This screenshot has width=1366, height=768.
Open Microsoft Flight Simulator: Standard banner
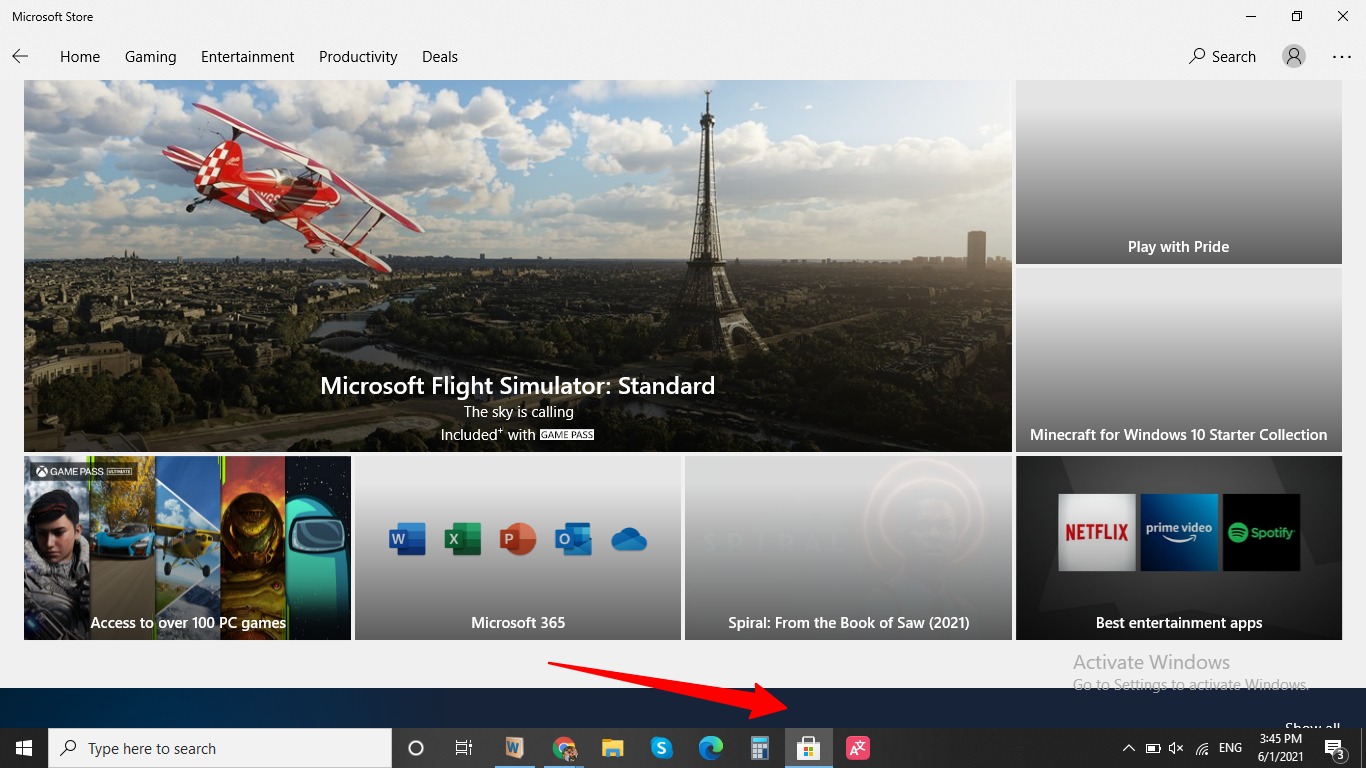pos(518,266)
